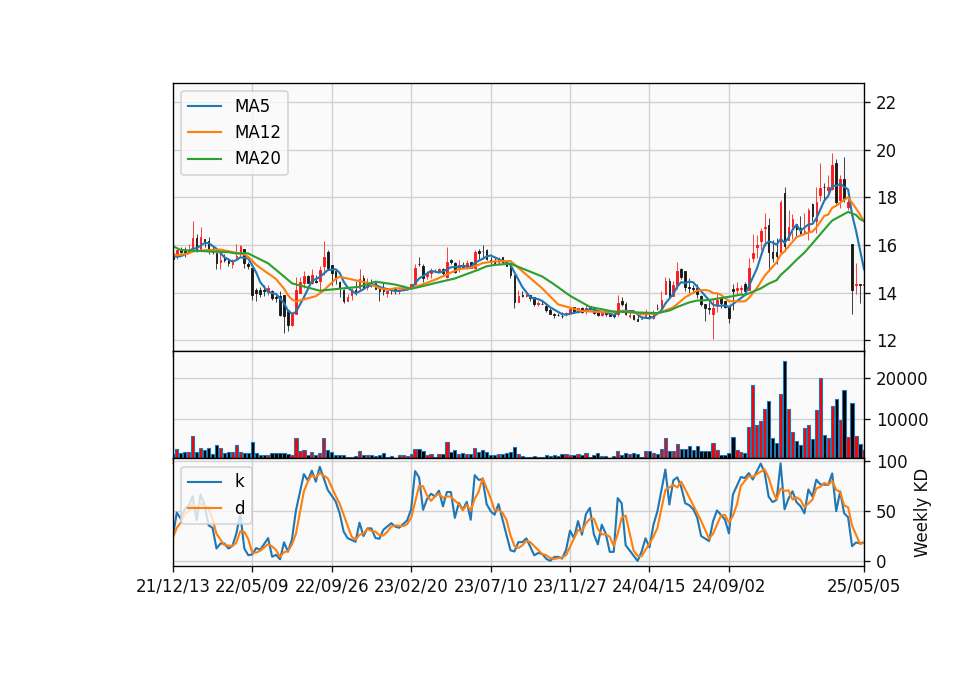
Task: Click the tallest volume bar above 20000
Action: click(785, 410)
